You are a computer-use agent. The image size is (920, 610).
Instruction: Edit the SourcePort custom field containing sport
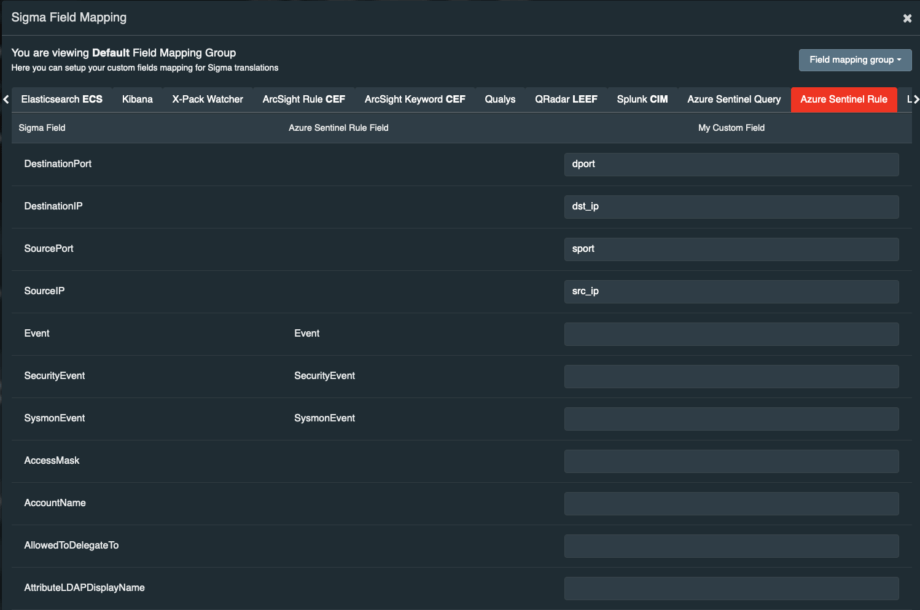731,249
